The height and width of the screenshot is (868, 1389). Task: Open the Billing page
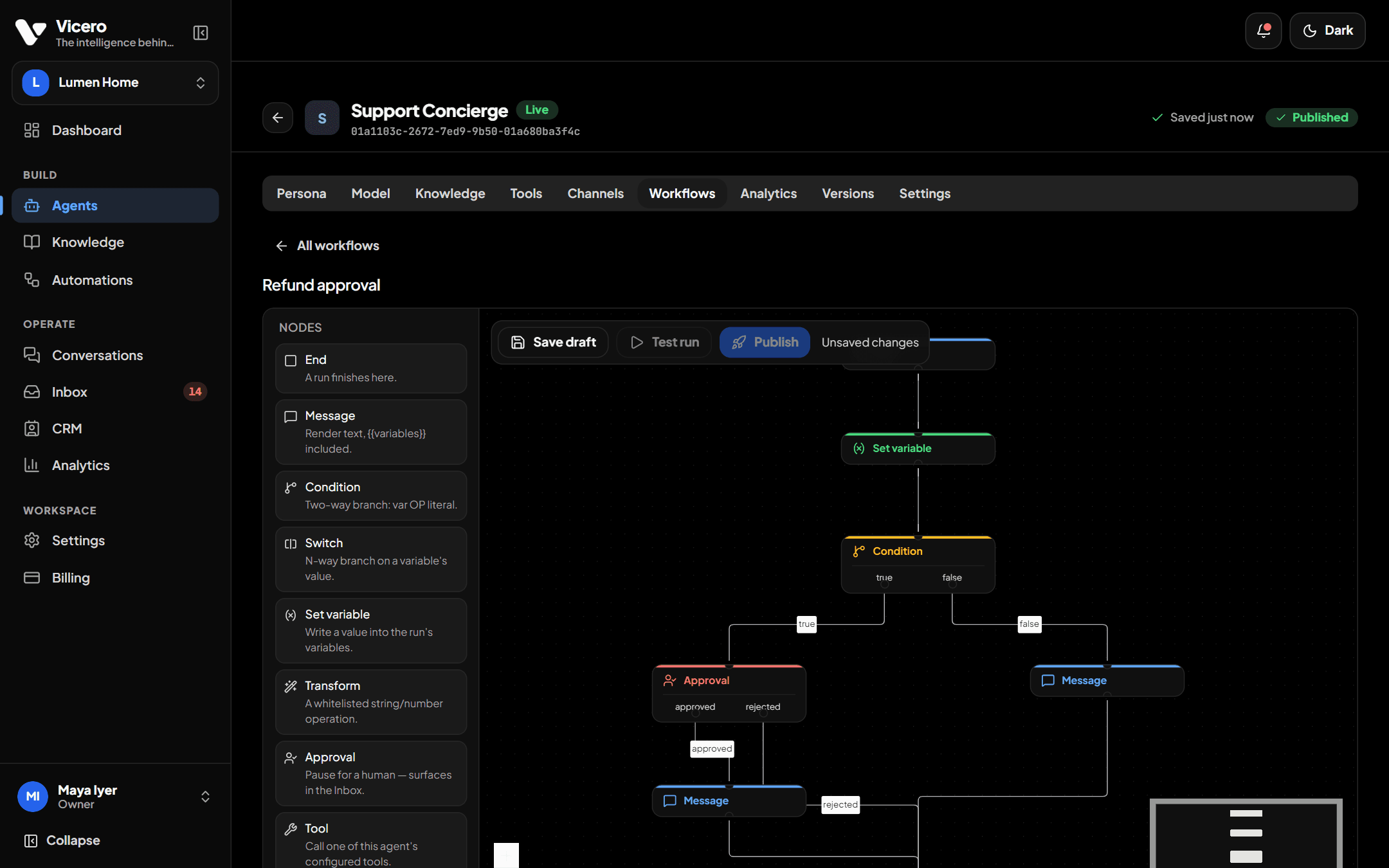(x=115, y=578)
